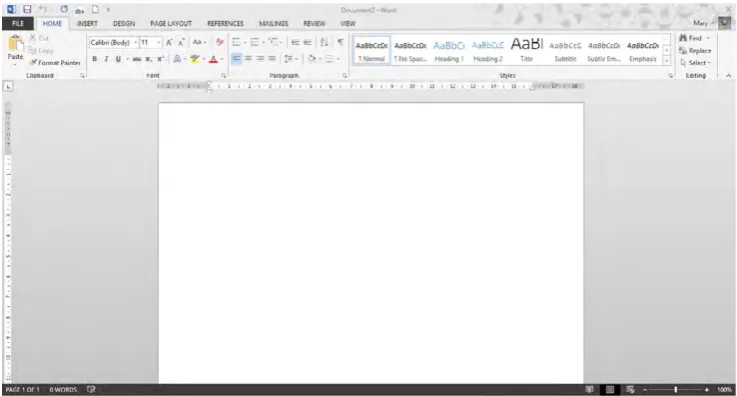The width and height of the screenshot is (737, 396).
Task: Toggle Strikethrough abc formatting
Action: 137,59
